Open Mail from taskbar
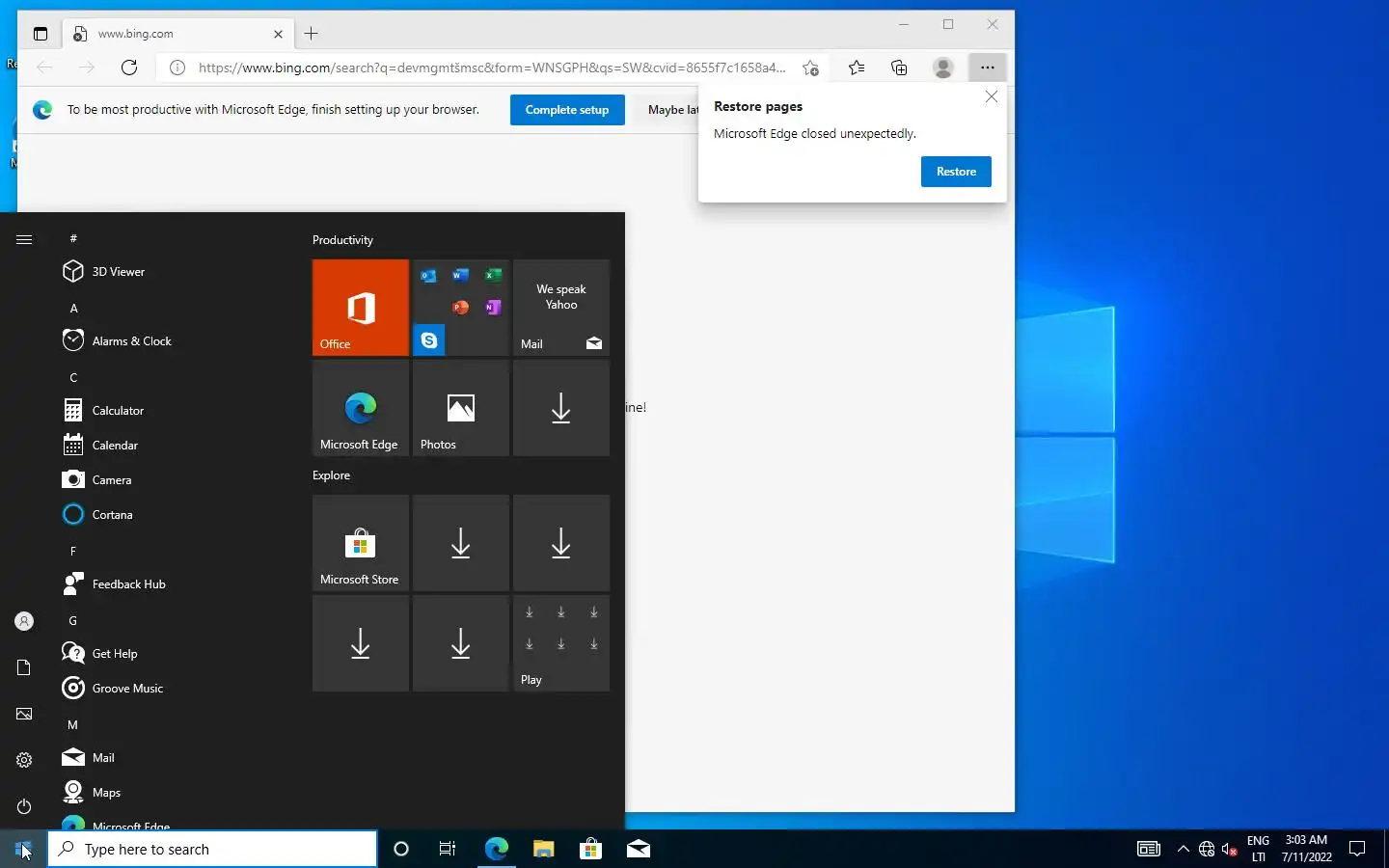The height and width of the screenshot is (868, 1389). pos(638,849)
